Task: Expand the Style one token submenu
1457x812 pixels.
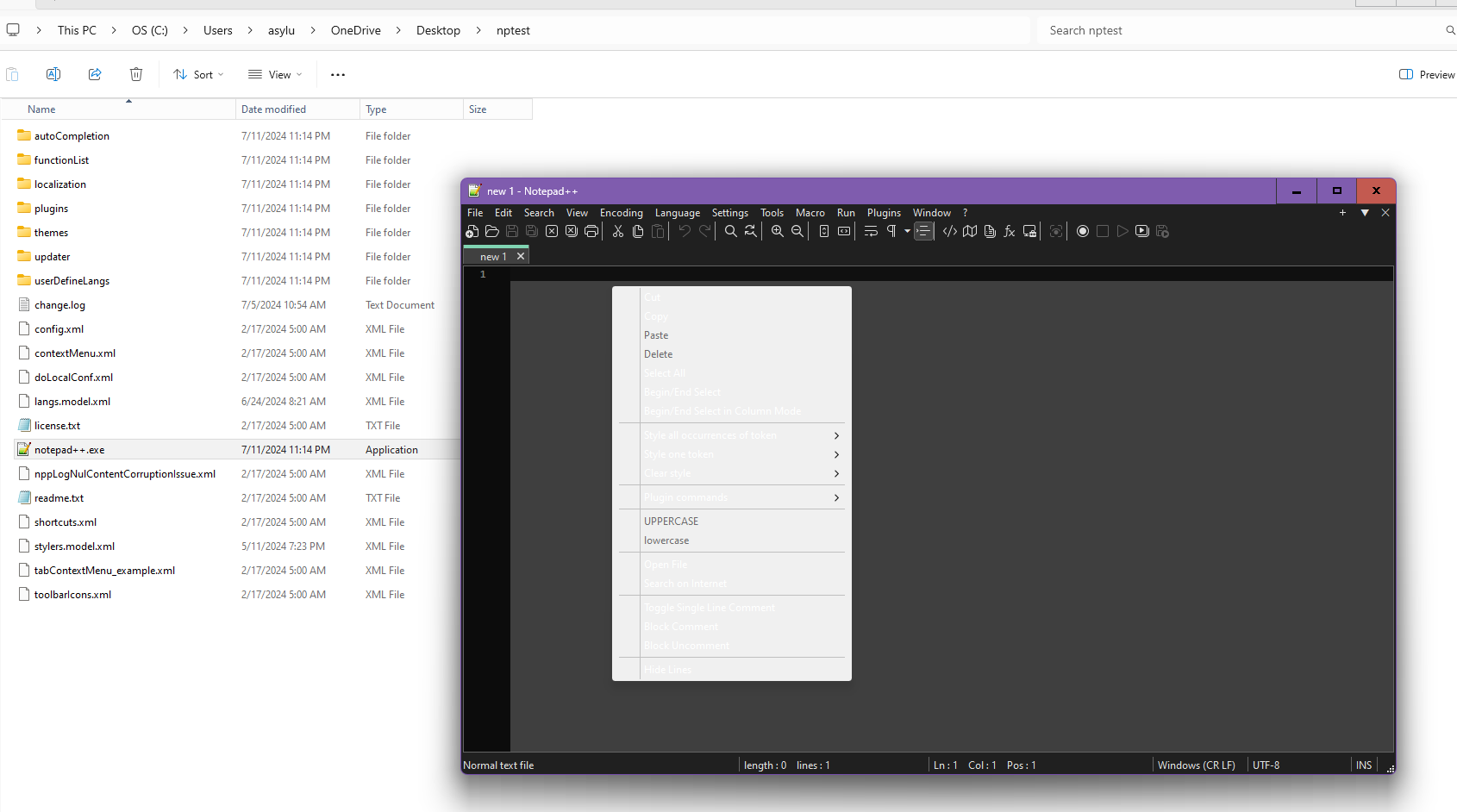Action: point(732,454)
